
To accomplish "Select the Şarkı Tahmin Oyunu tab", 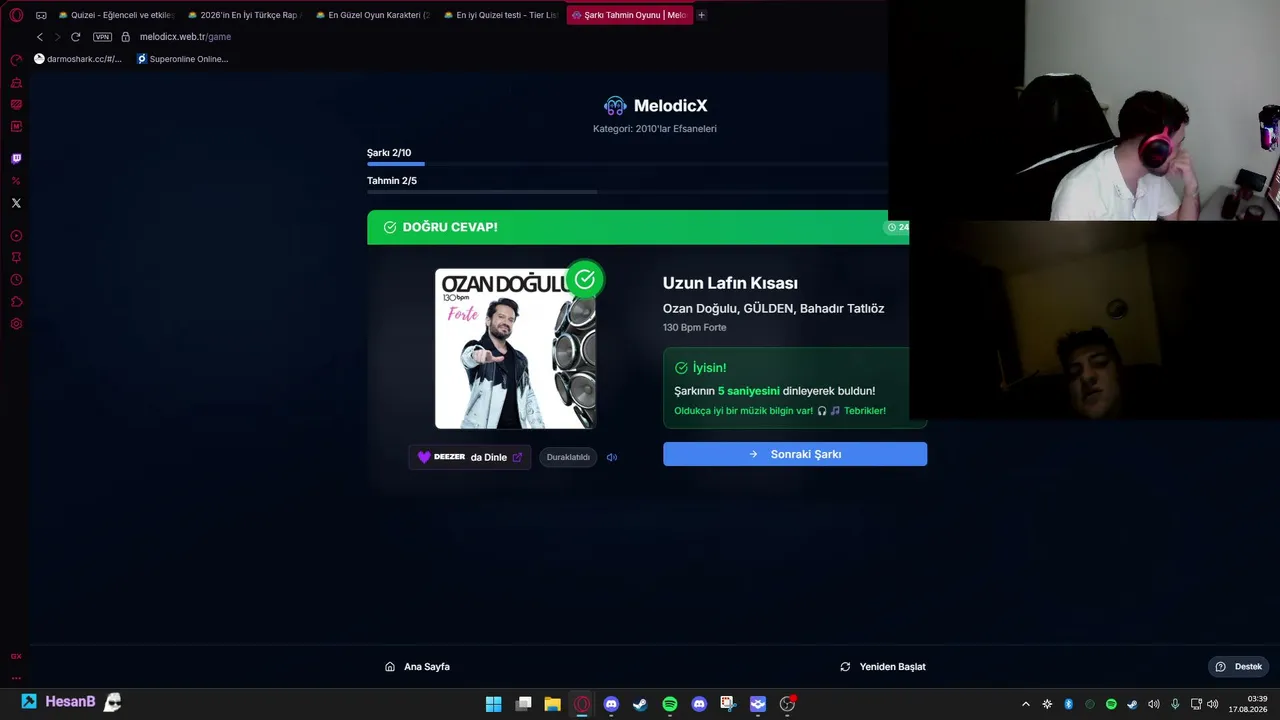I will (x=629, y=15).
